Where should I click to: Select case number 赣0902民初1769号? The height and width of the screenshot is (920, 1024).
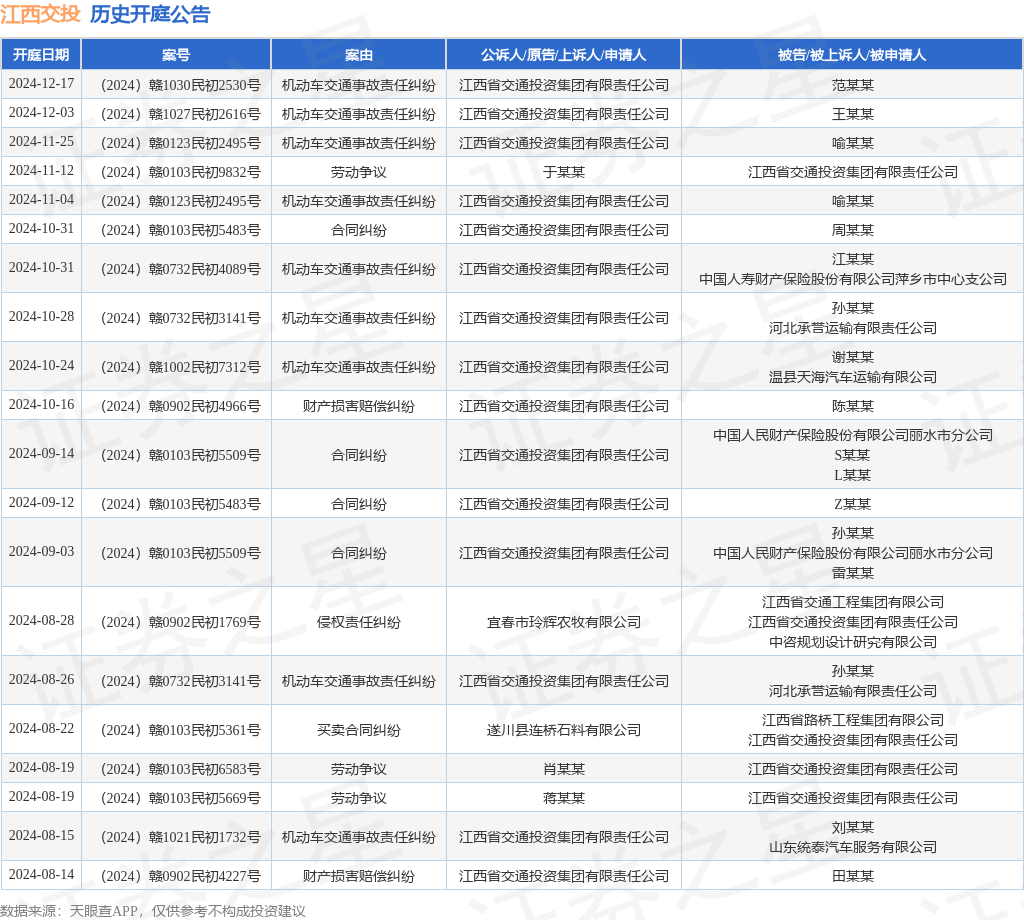[181, 622]
